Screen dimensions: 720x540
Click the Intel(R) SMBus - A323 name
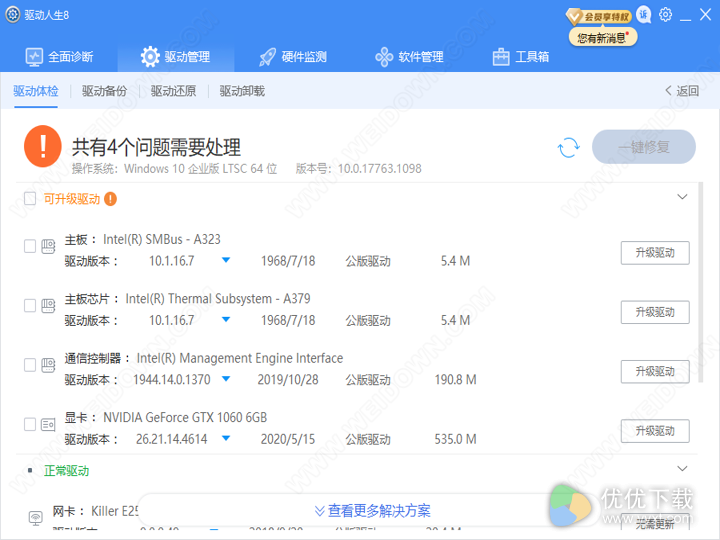[x=162, y=239]
